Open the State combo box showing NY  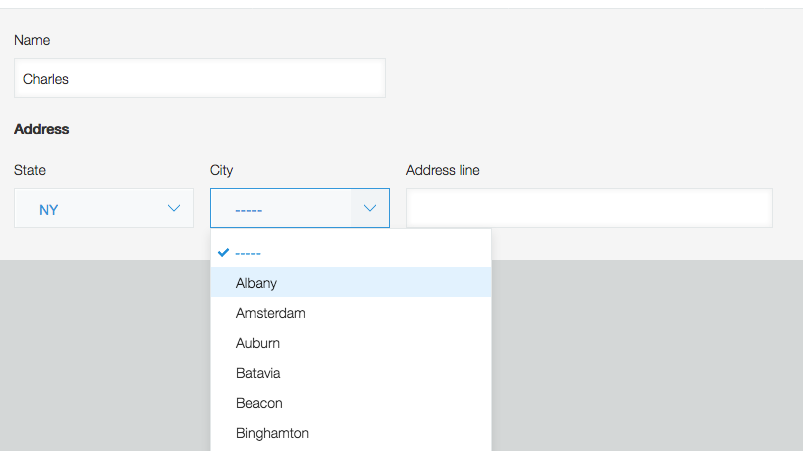pyautogui.click(x=103, y=208)
